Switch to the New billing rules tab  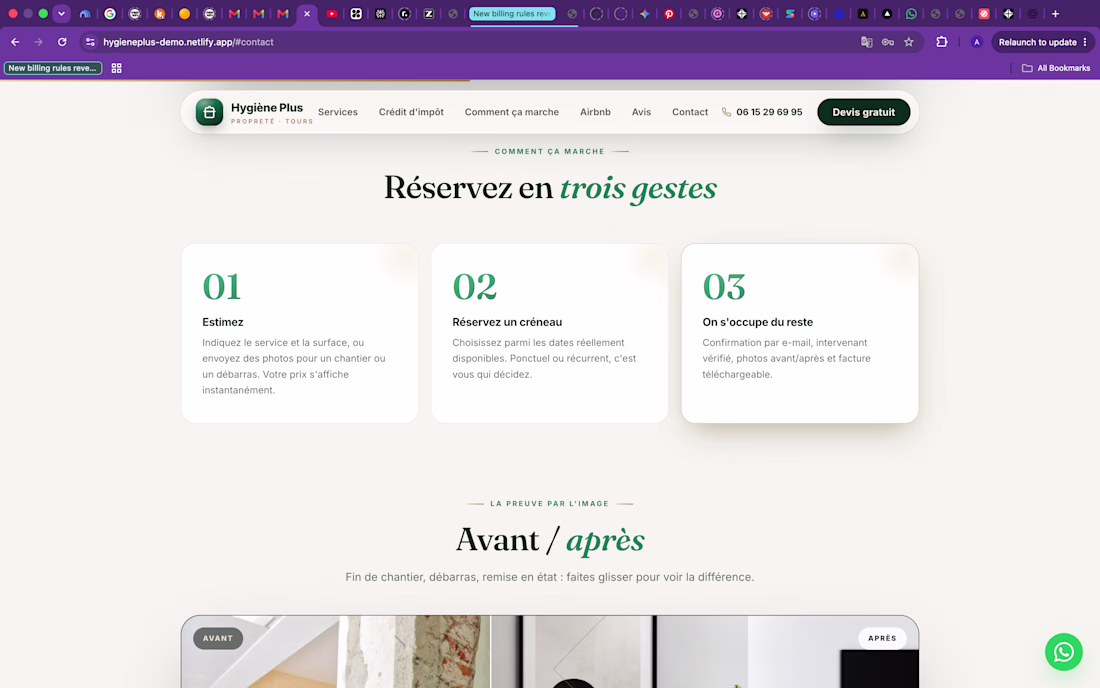coord(512,13)
